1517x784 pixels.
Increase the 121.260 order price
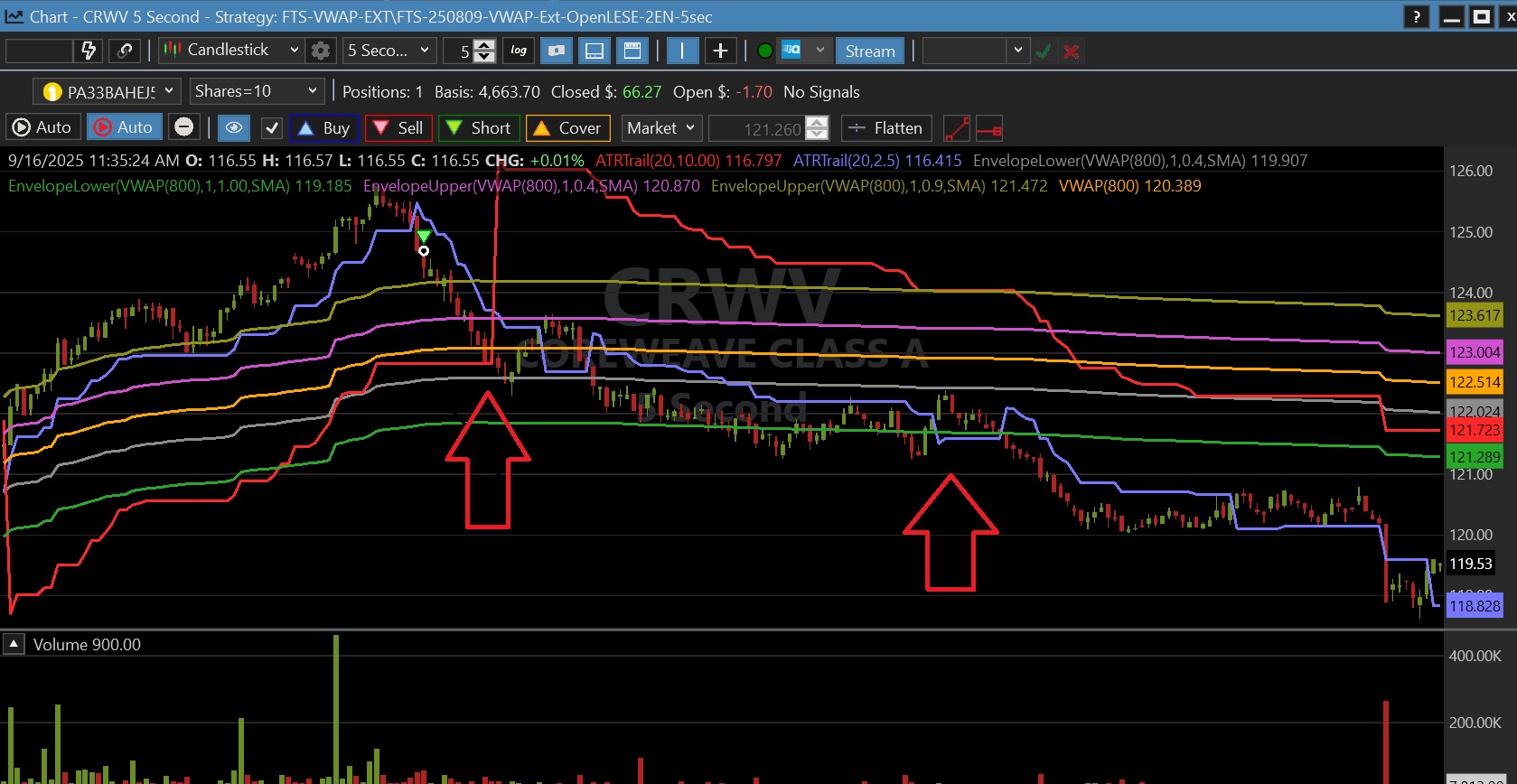coord(817,123)
